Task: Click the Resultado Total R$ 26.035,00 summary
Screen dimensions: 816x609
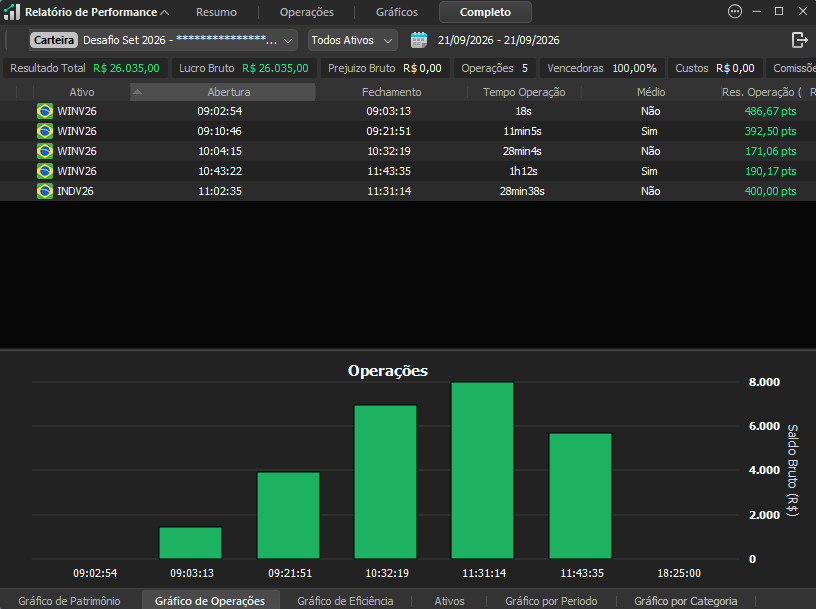Action: coord(85,68)
